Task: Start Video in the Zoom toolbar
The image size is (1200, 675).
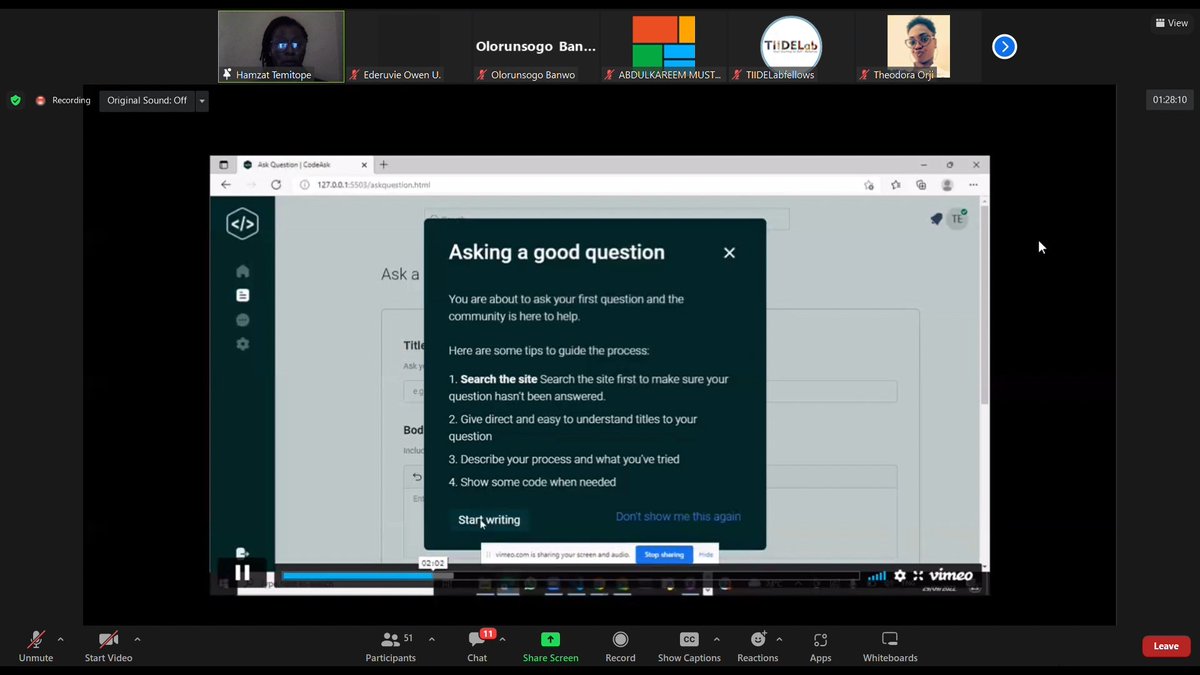Action: pyautogui.click(x=108, y=645)
